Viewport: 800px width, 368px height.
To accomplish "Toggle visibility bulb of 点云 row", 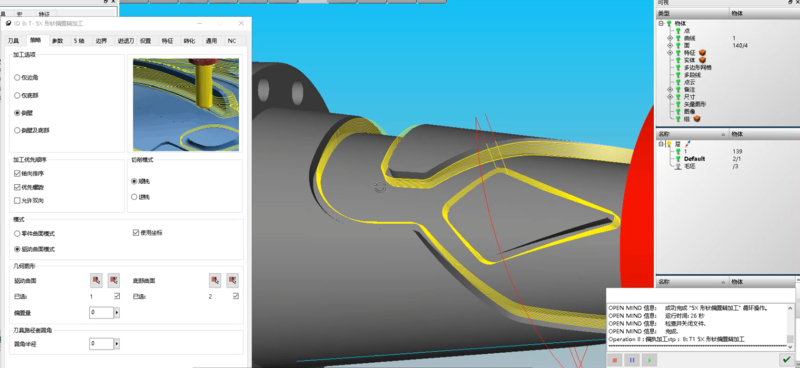I will [678, 82].
